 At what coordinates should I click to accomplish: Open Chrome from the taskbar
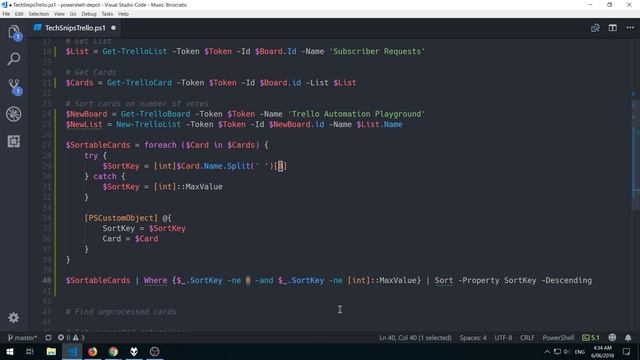113,351
